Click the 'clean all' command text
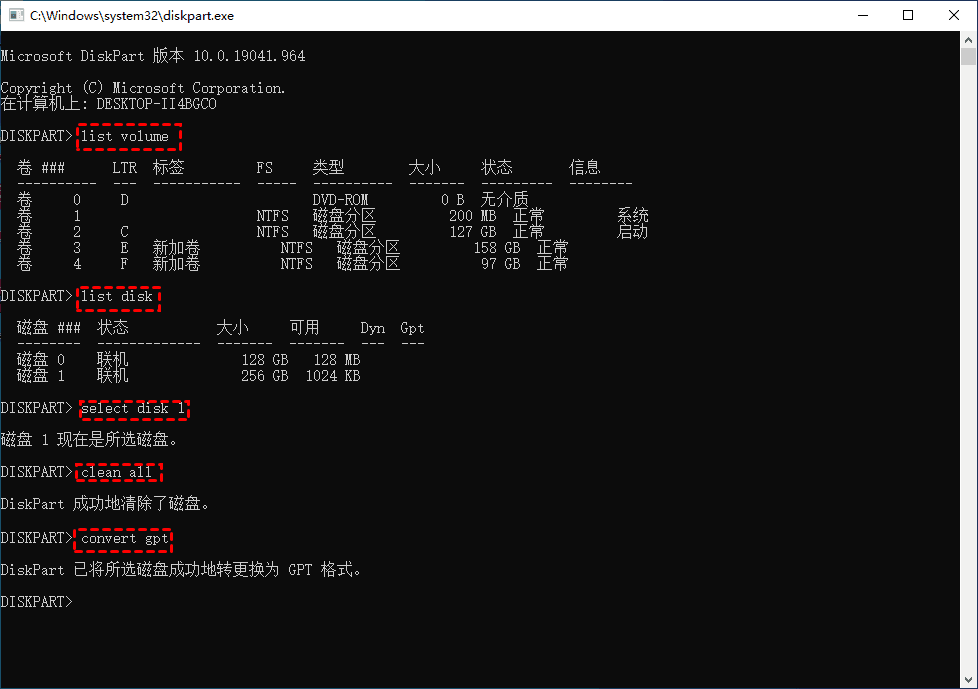The image size is (978, 689). click(117, 472)
